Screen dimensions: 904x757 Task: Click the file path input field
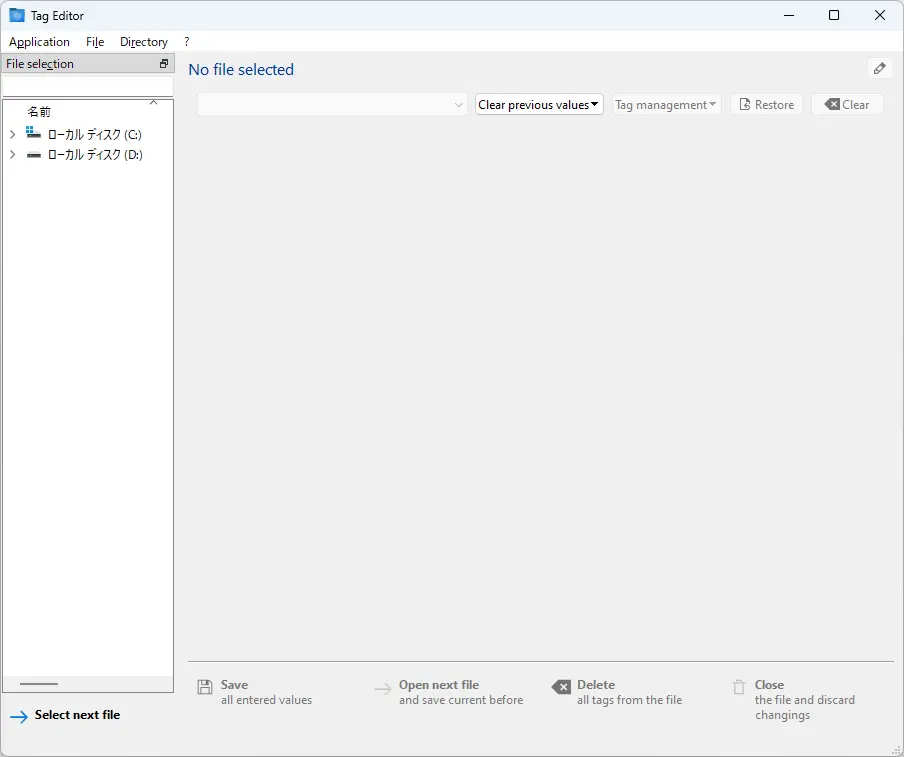[x=87, y=87]
